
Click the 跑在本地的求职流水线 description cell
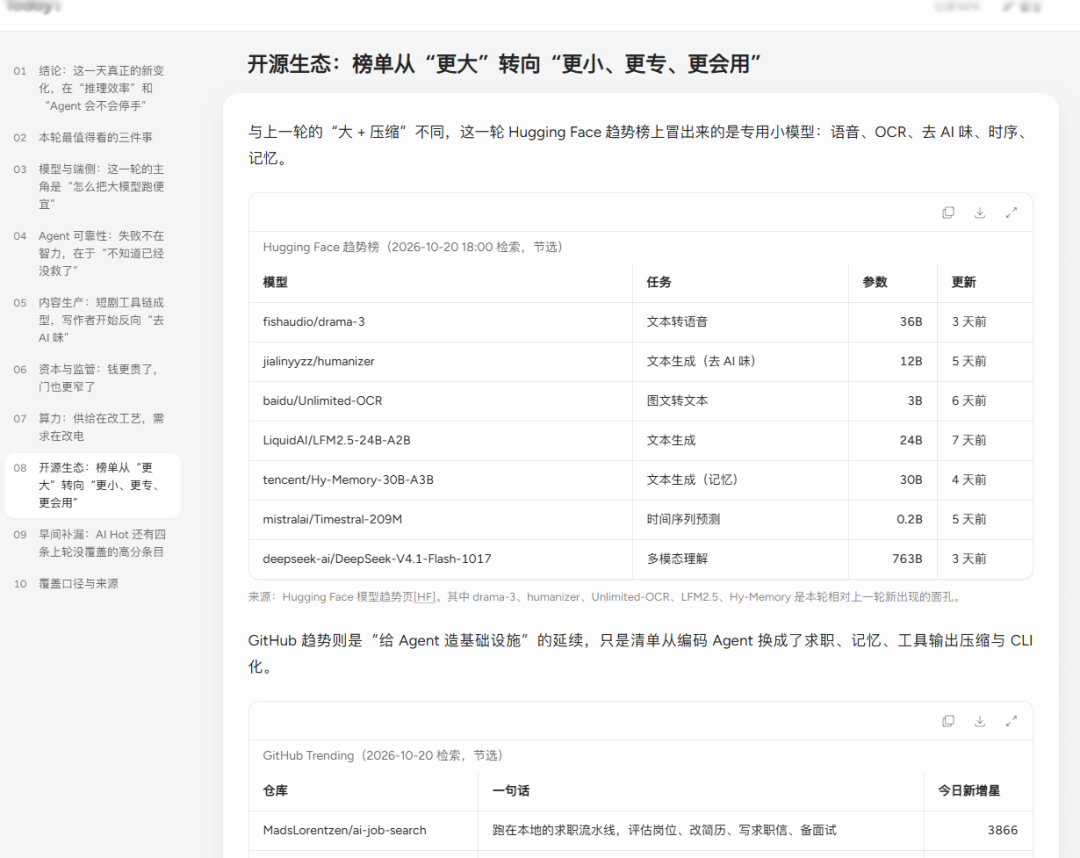click(700, 830)
